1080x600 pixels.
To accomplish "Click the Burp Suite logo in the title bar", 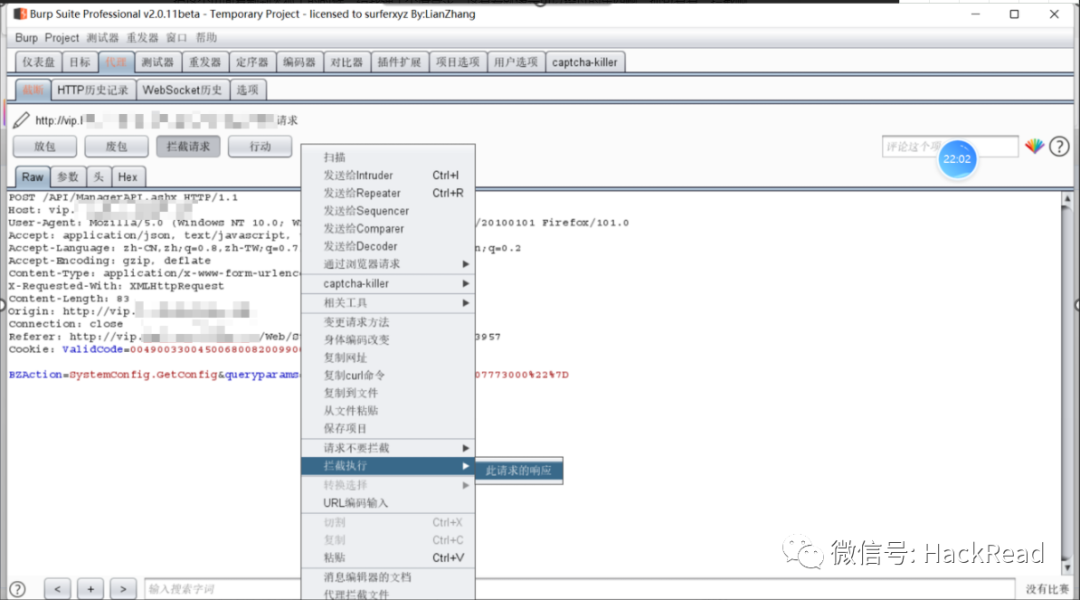I will point(20,14).
